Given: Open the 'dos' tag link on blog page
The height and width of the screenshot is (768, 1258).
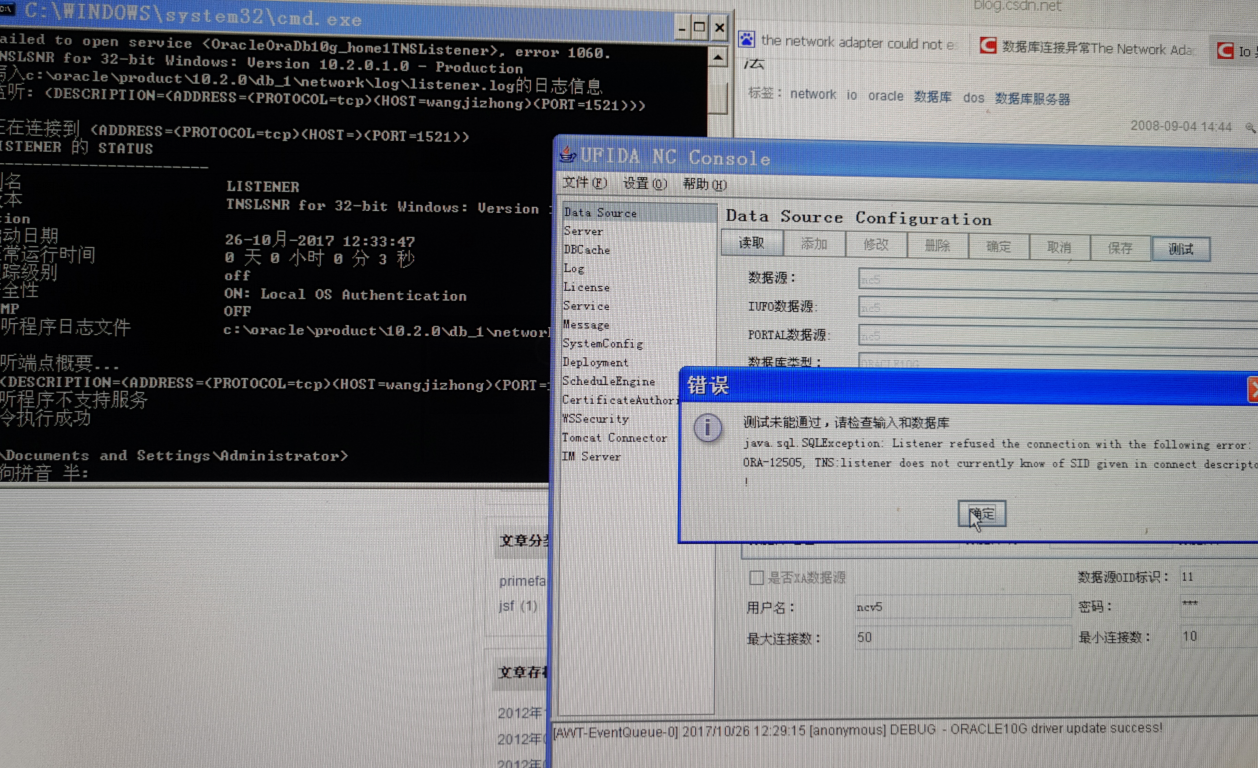Looking at the screenshot, I should coord(974,98).
